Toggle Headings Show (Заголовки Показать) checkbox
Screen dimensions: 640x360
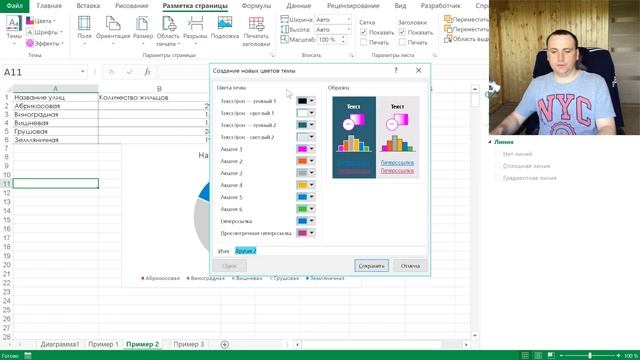(402, 32)
